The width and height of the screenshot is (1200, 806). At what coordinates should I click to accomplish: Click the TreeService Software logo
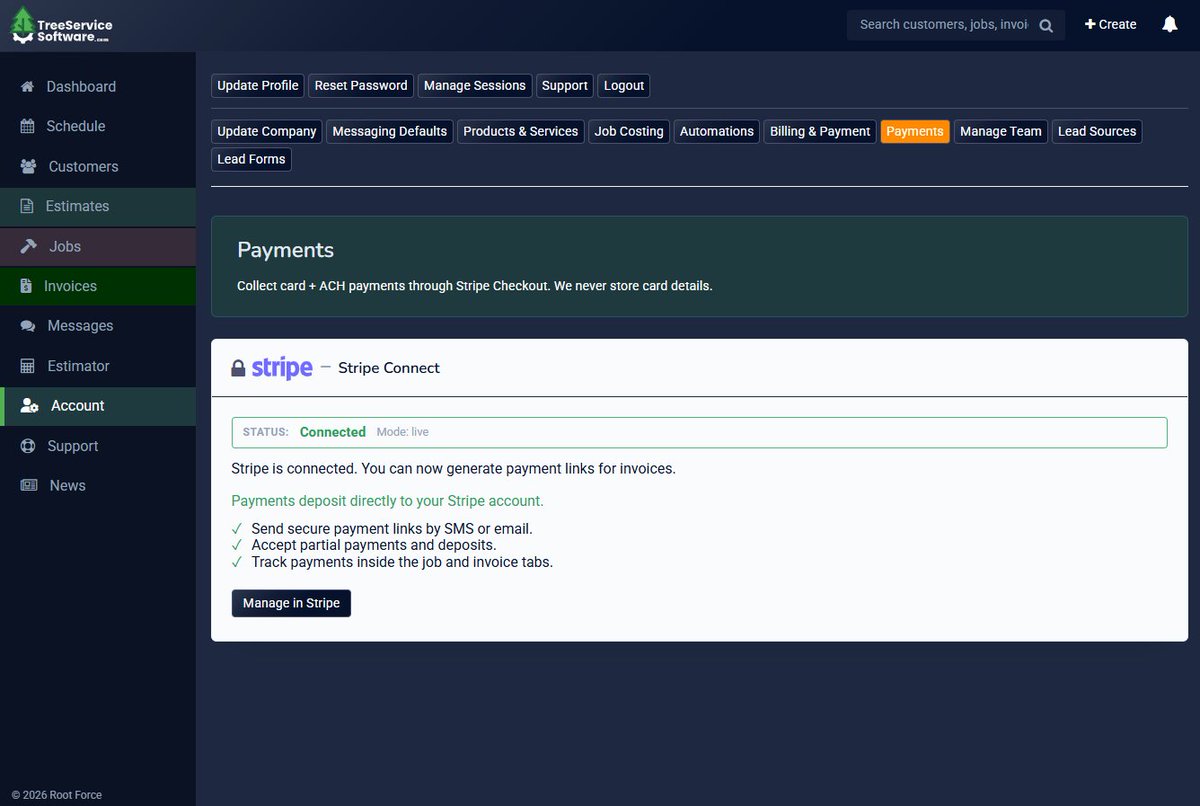(x=61, y=25)
